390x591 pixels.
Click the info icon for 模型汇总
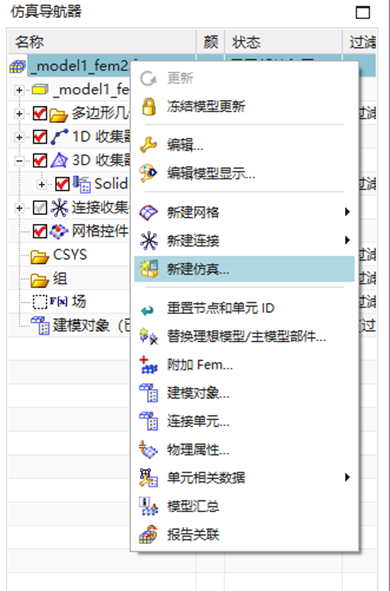(x=148, y=506)
